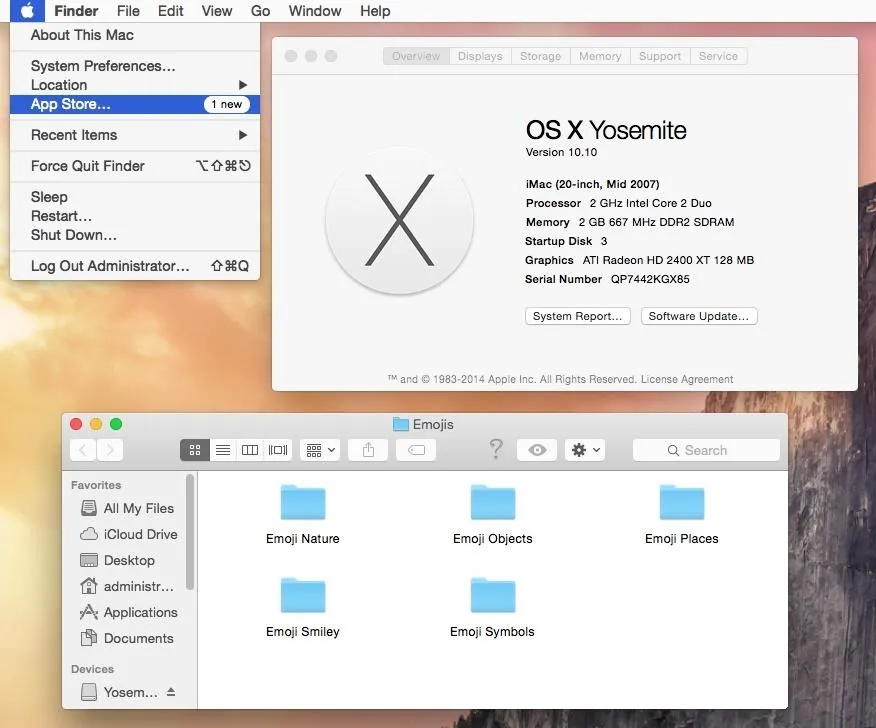Click the Share toolbar icon
876x728 pixels.
click(x=368, y=450)
